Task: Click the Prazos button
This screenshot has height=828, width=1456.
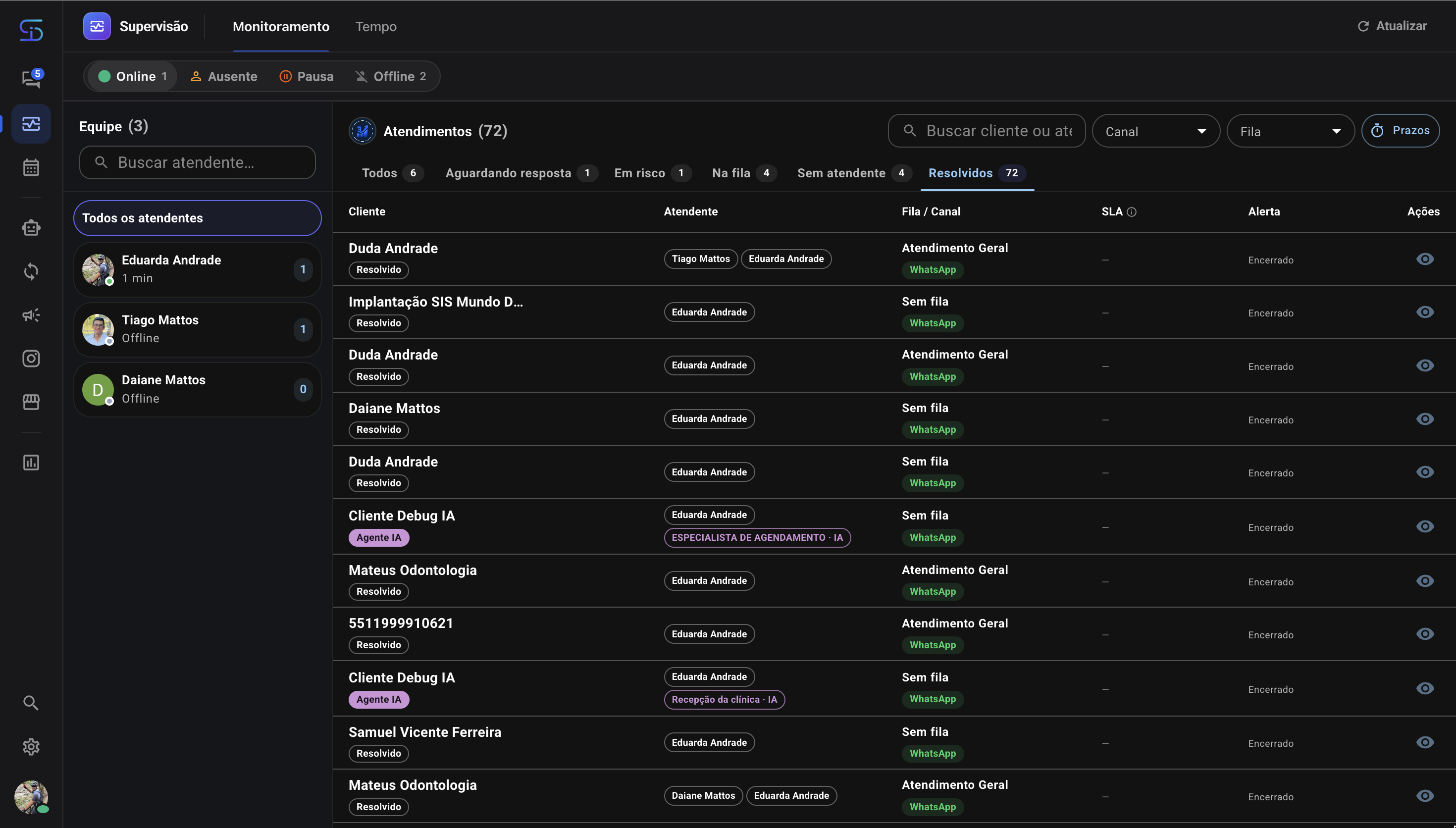Action: (1400, 131)
